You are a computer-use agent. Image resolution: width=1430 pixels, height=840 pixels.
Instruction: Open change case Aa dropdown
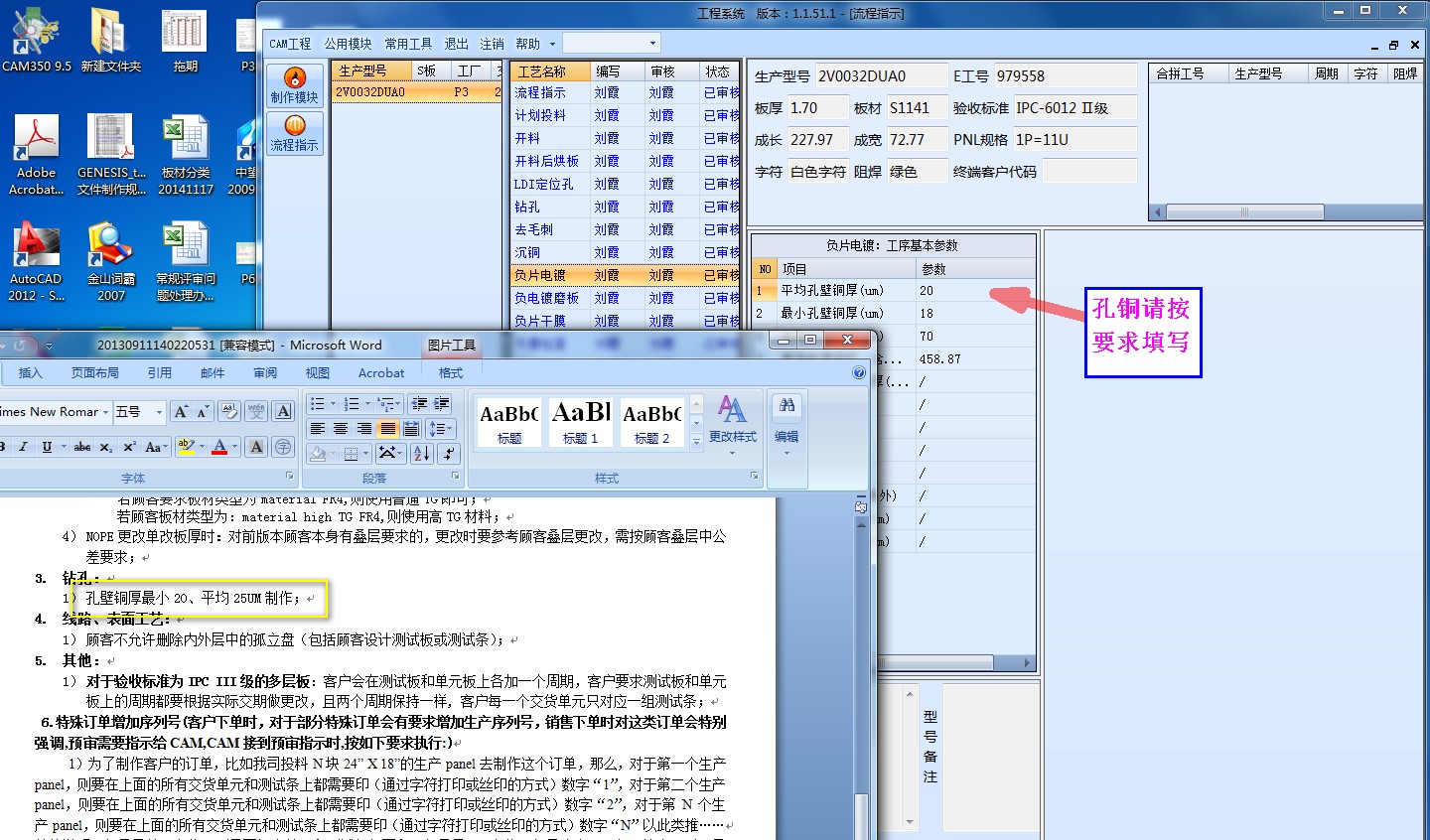155,447
